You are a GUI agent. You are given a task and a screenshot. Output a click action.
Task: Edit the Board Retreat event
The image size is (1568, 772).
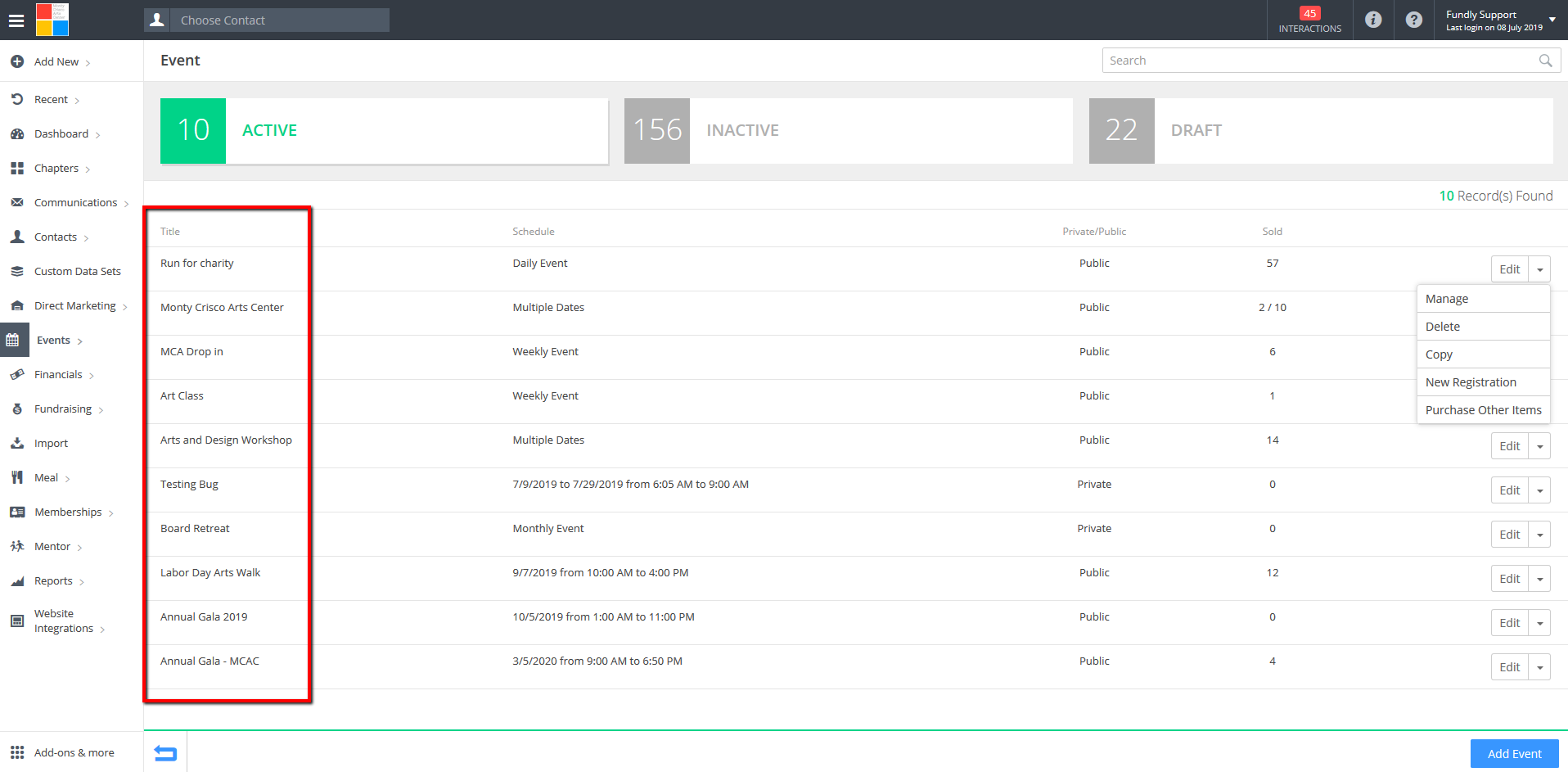(1509, 535)
